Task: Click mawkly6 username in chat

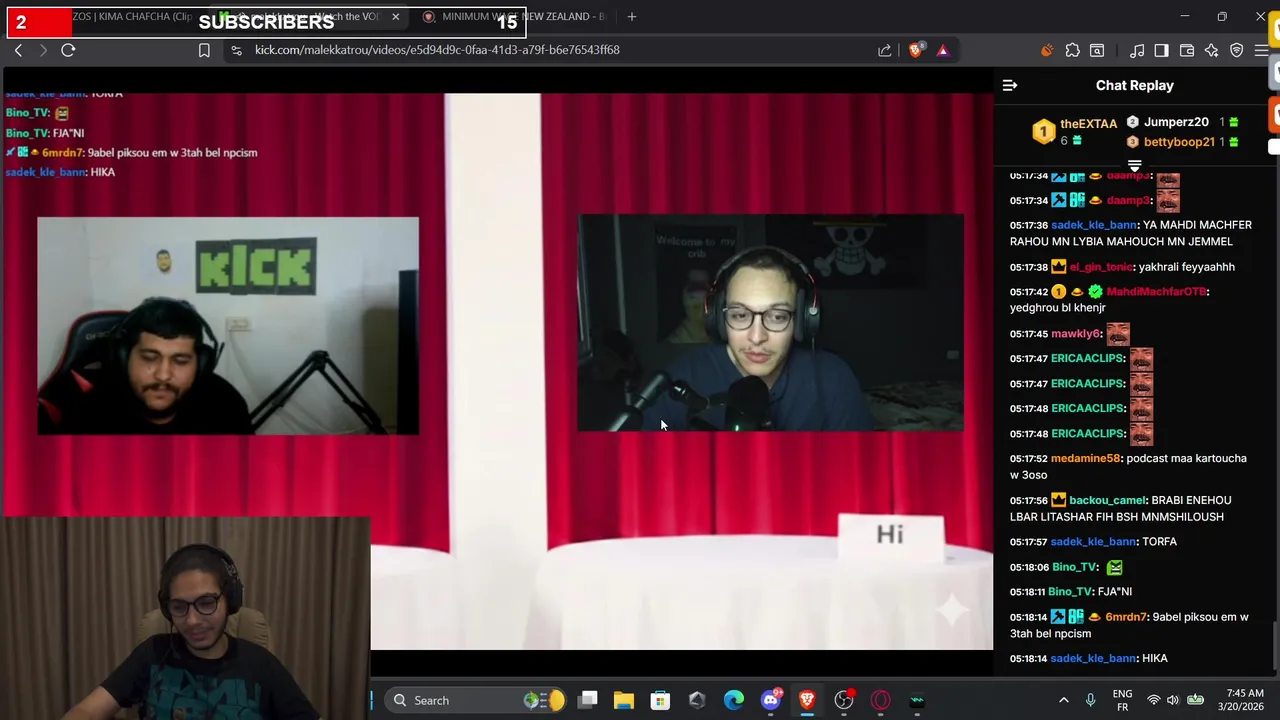Action: click(x=1075, y=334)
